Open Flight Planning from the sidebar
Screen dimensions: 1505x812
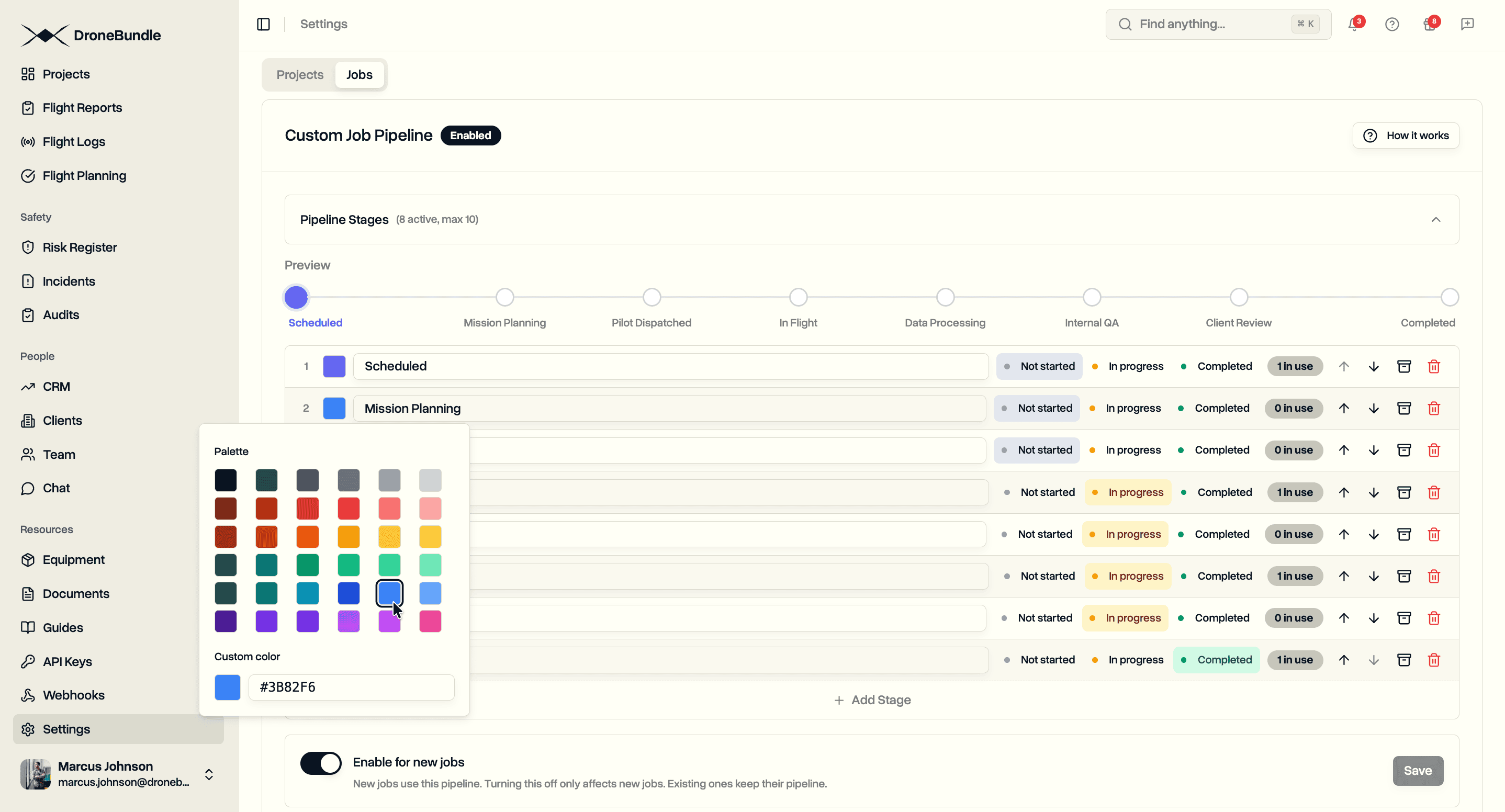(84, 175)
